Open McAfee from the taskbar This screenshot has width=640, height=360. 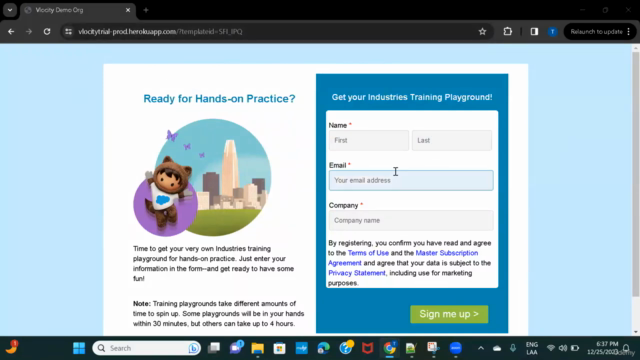[x=368, y=348]
